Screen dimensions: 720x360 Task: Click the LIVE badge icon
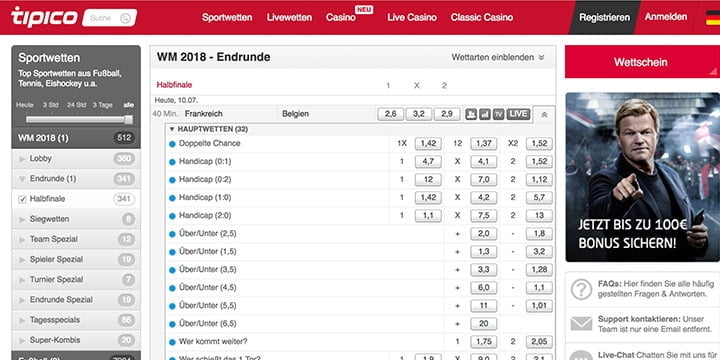pyautogui.click(x=518, y=114)
